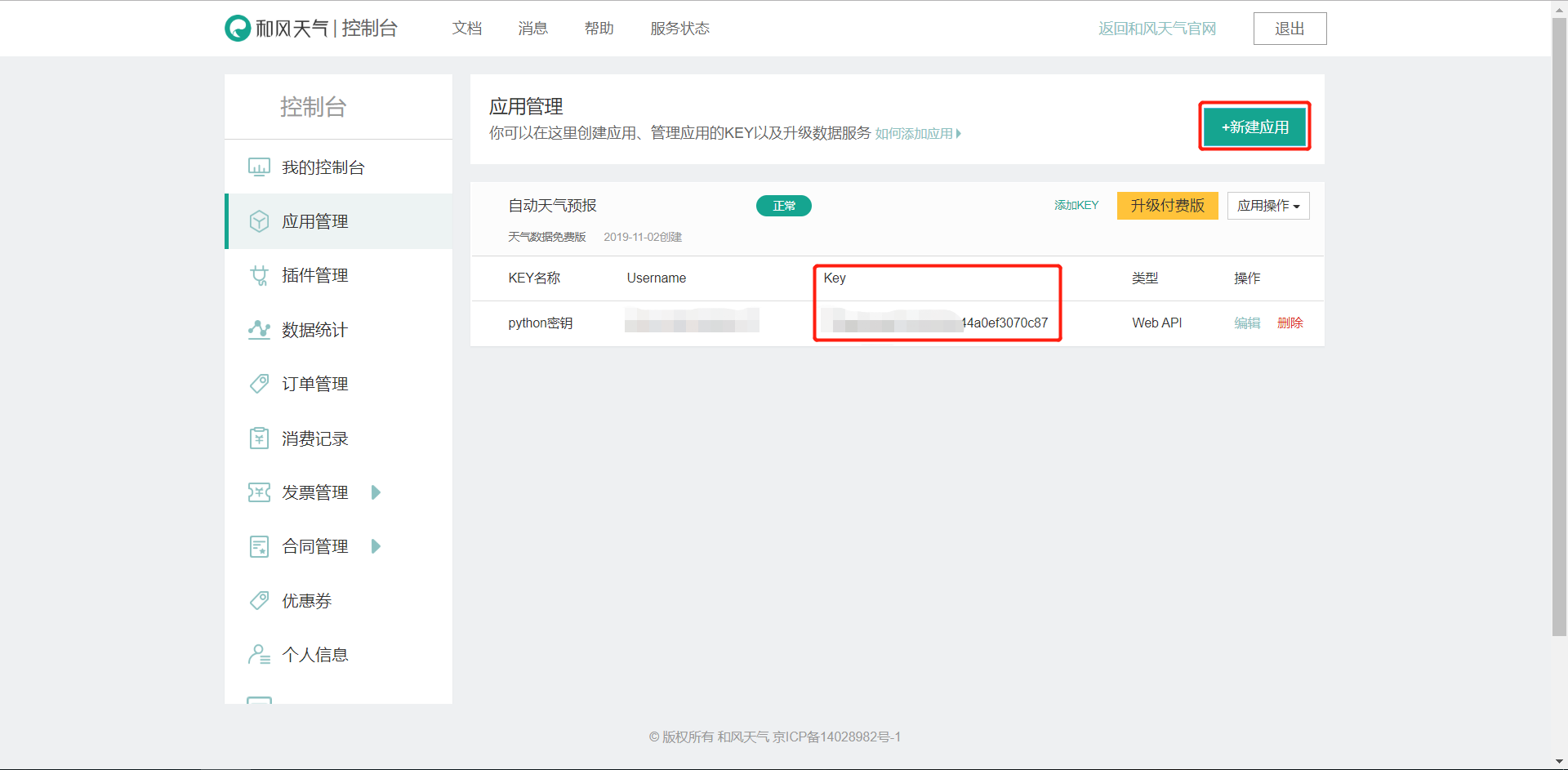Click the 合同管理 document icon
Image resolution: width=1568 pixels, height=770 pixels.
pyautogui.click(x=259, y=546)
